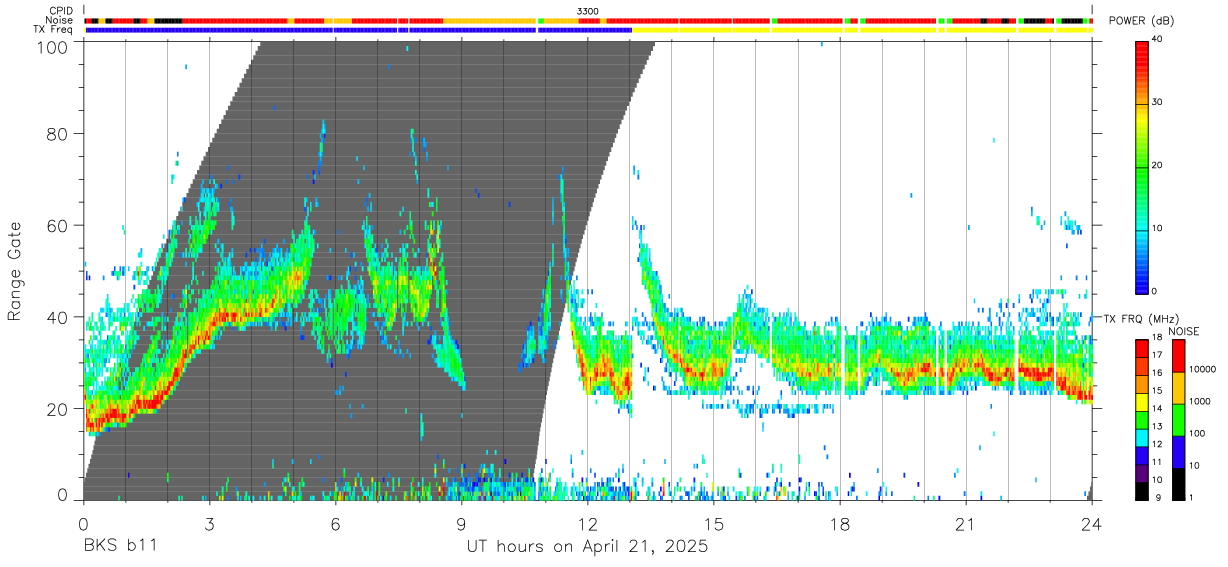Click y-axis tick label '80'

click(x=58, y=133)
